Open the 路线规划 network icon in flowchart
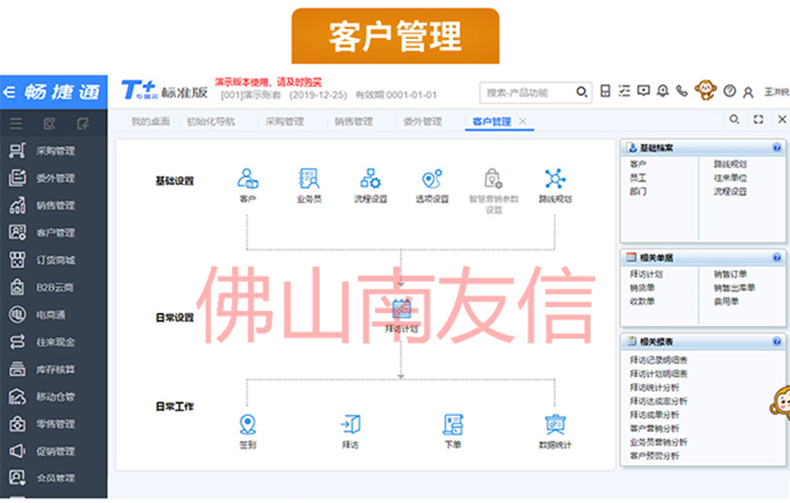 tap(555, 178)
